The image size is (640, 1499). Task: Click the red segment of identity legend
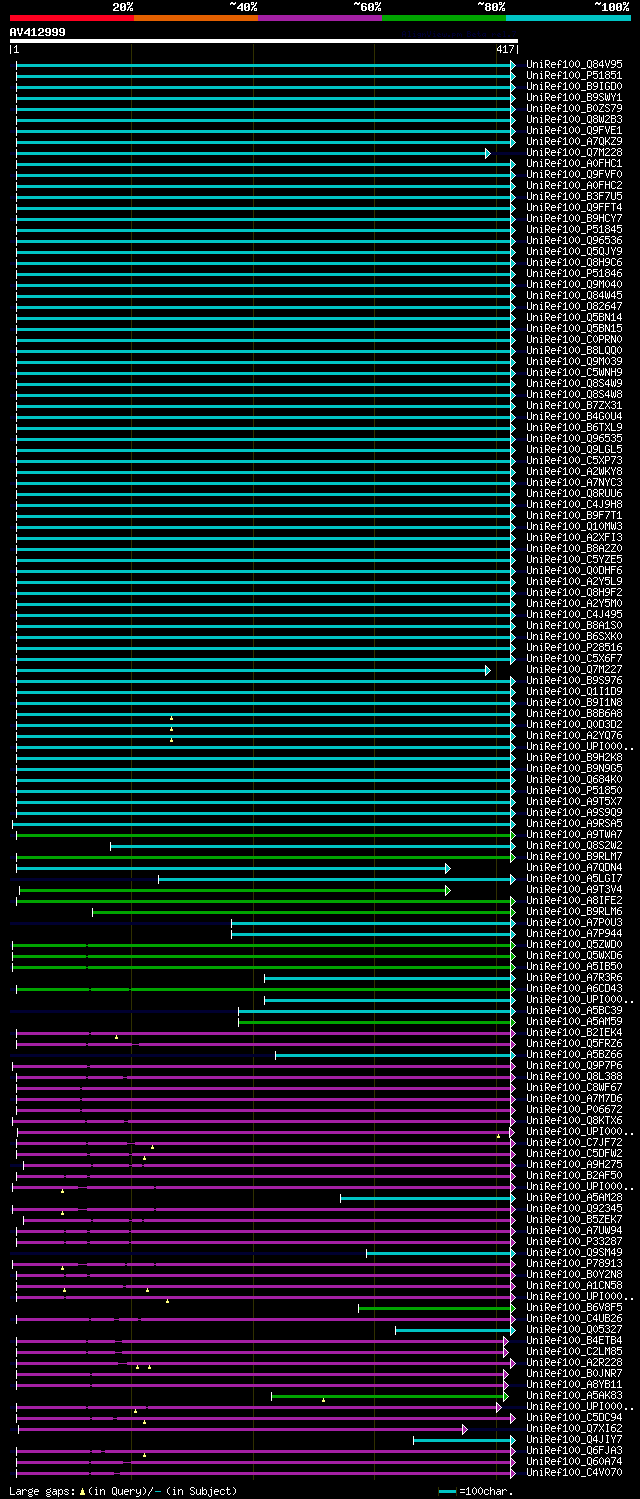click(x=71, y=17)
